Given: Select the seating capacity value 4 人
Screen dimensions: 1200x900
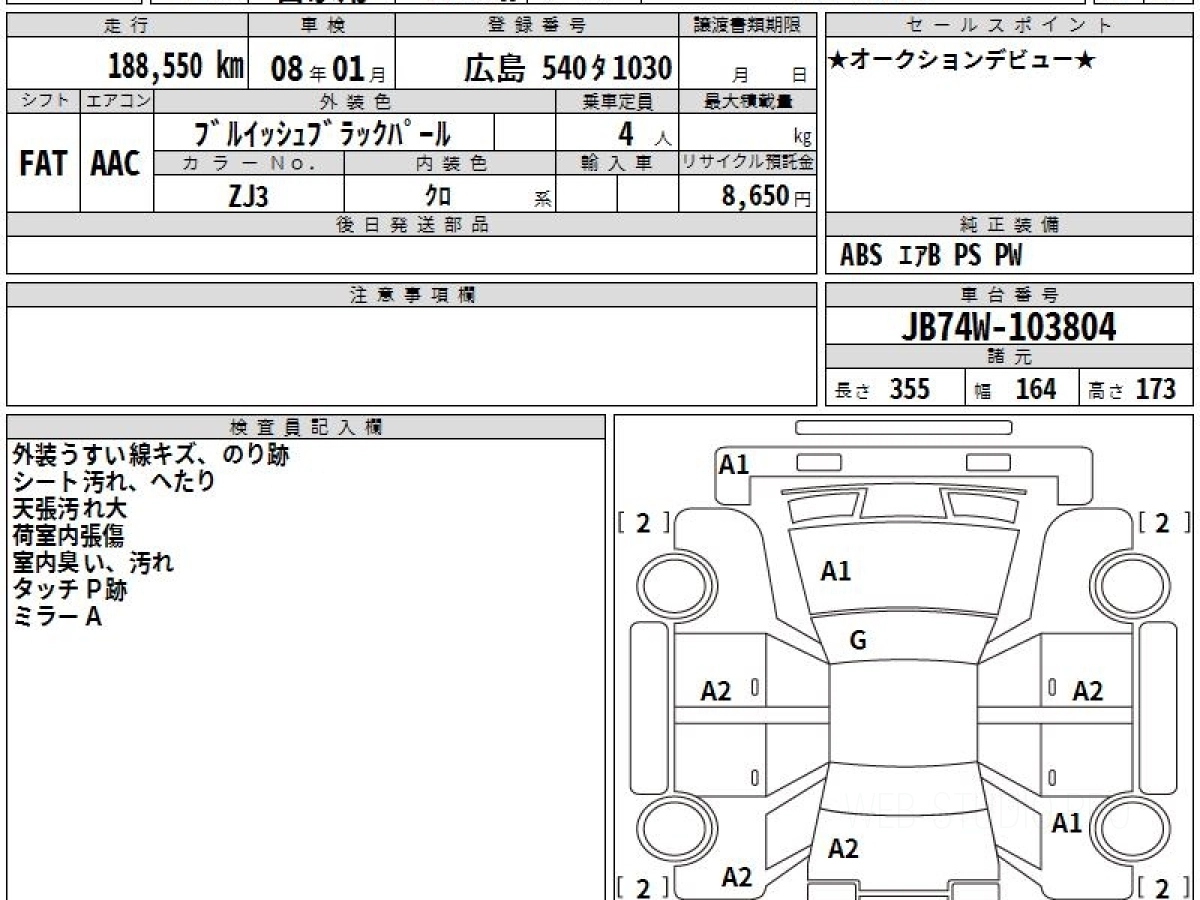Looking at the screenshot, I should (x=644, y=133).
